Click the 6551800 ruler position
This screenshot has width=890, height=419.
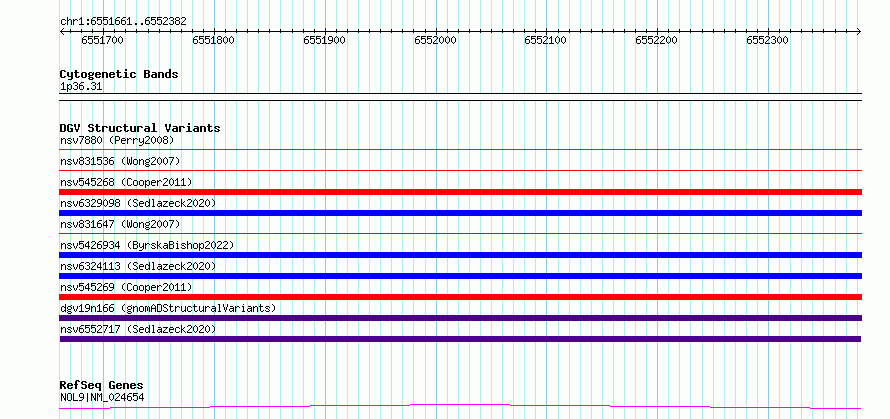213,40
